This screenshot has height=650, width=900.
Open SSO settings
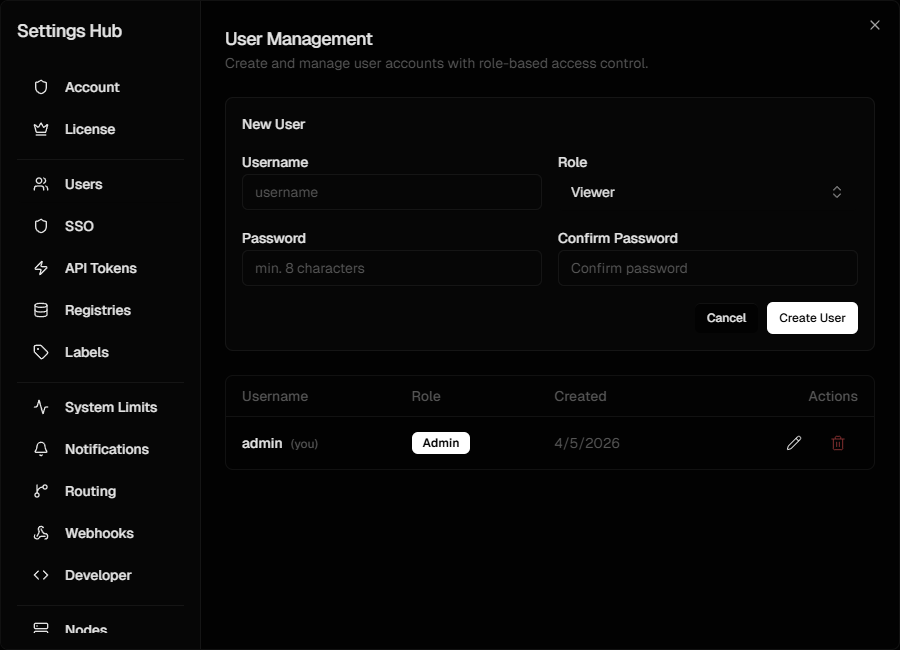[100, 226]
